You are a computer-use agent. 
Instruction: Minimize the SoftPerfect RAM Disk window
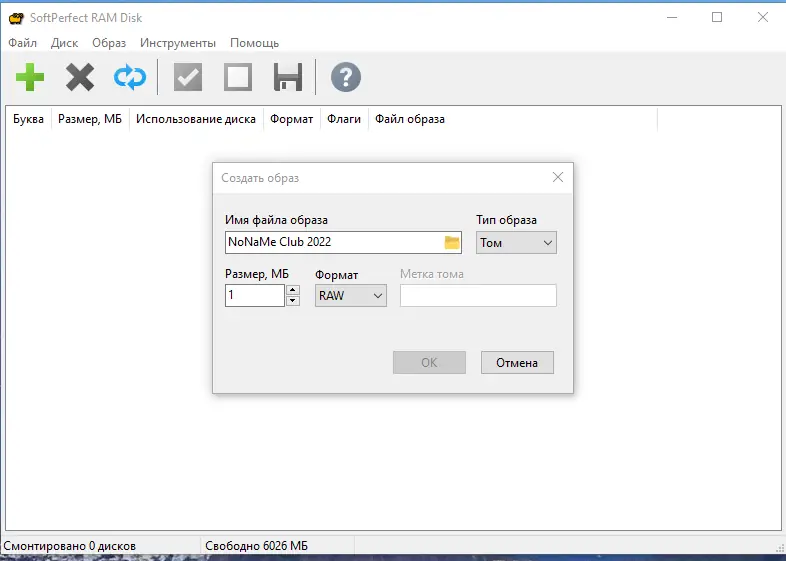[672, 18]
